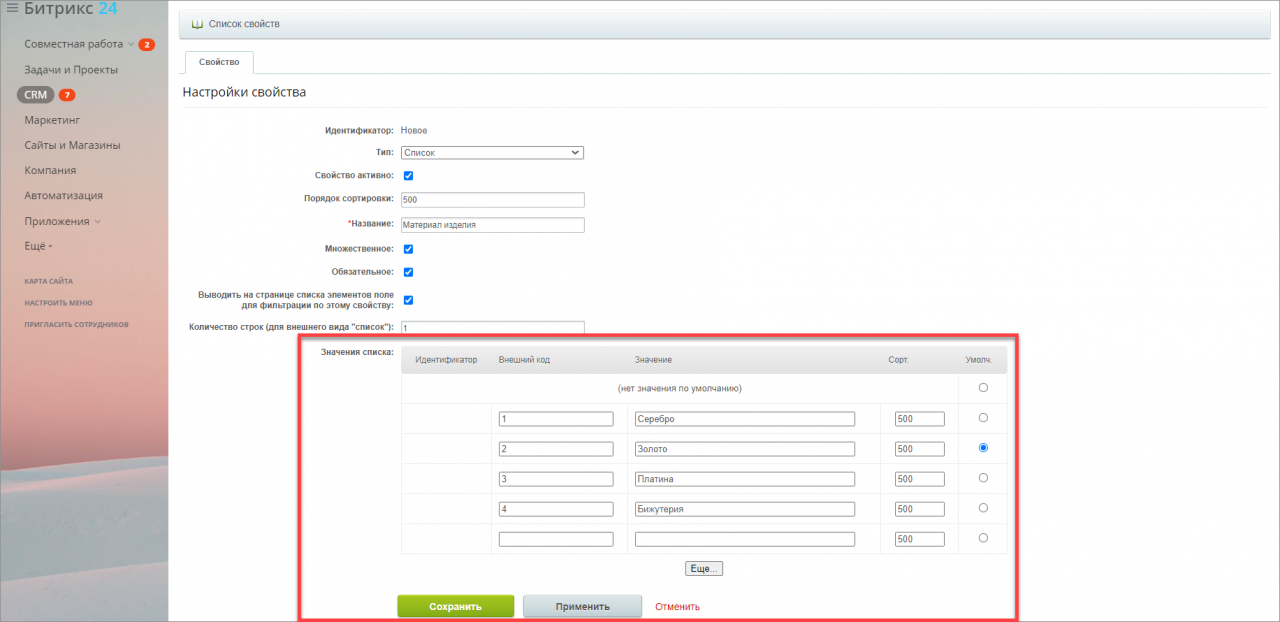Select the no-default-value radio button

click(x=983, y=388)
